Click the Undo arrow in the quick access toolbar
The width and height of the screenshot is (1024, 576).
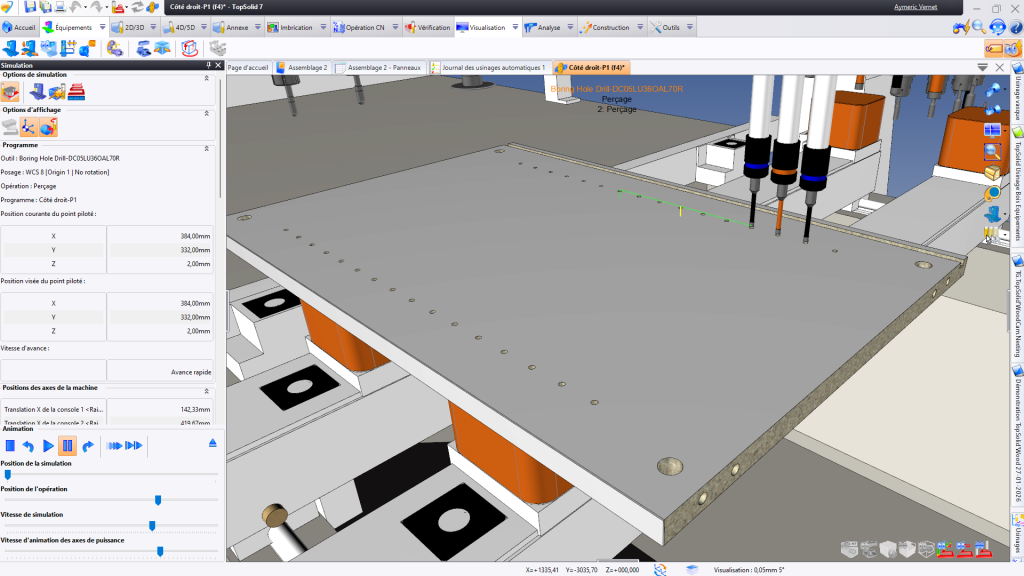(x=75, y=7)
